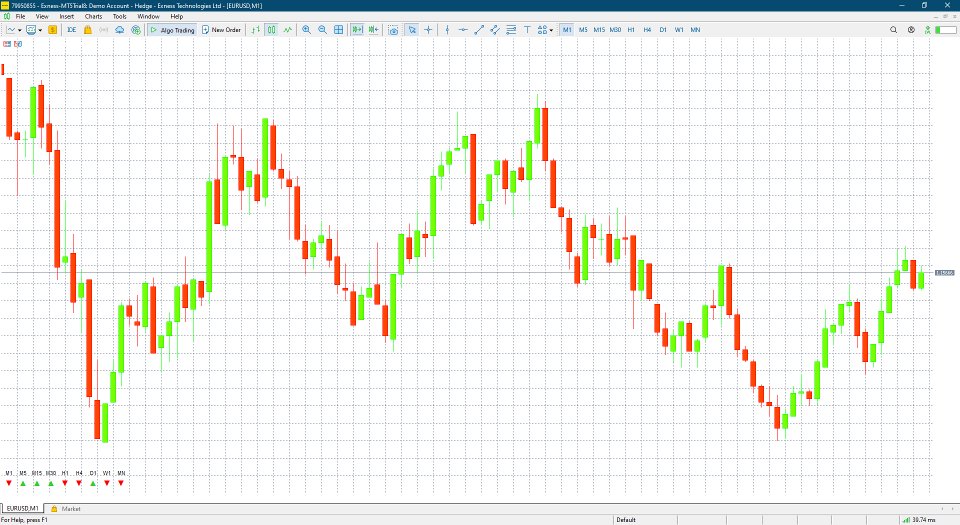Click the connection status bars icon
This screenshot has width=960, height=525.
[906, 520]
